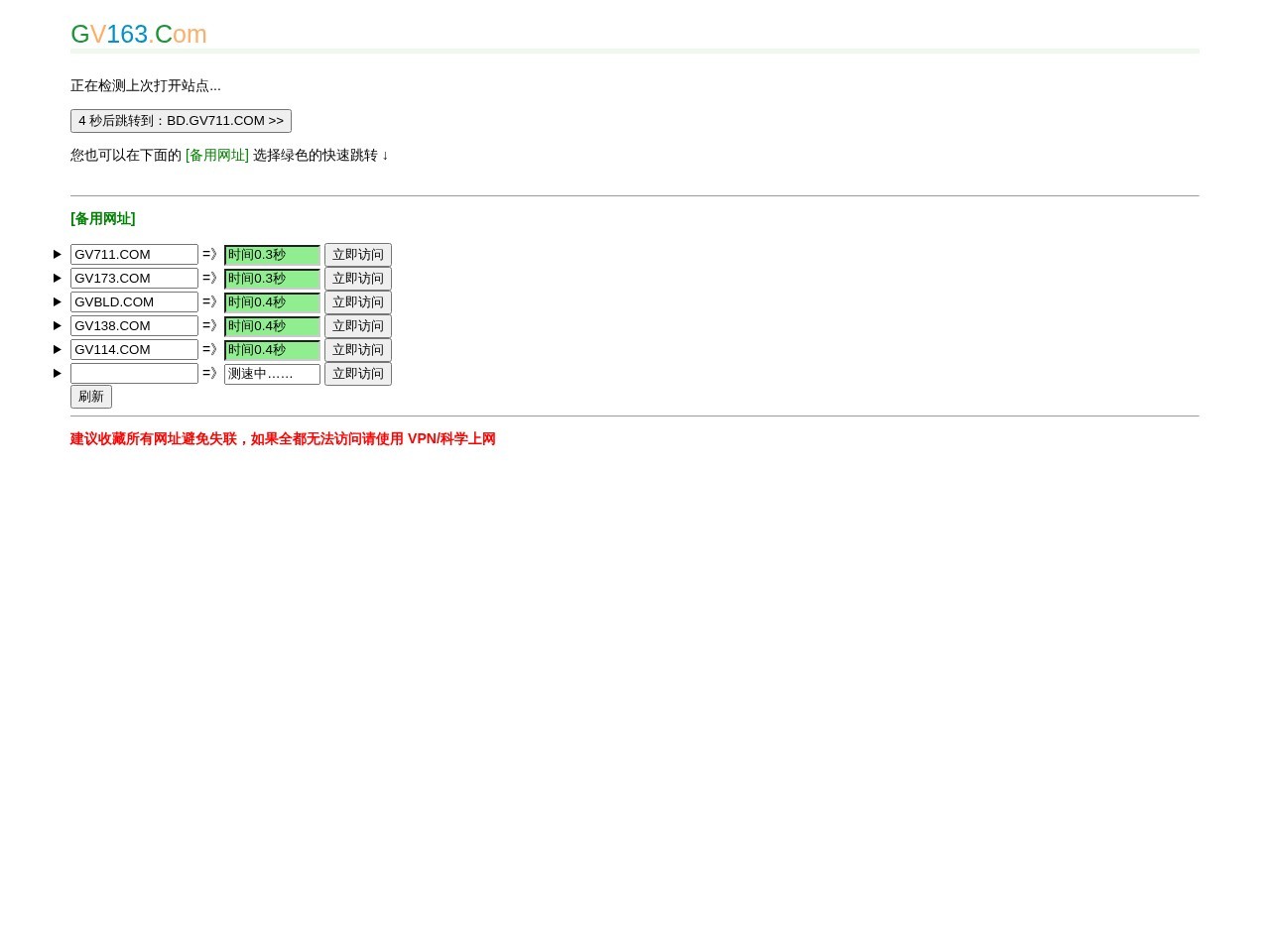Click the 刷新 refresh button
Viewport: 1270px width, 952px height.
pyautogui.click(x=91, y=397)
